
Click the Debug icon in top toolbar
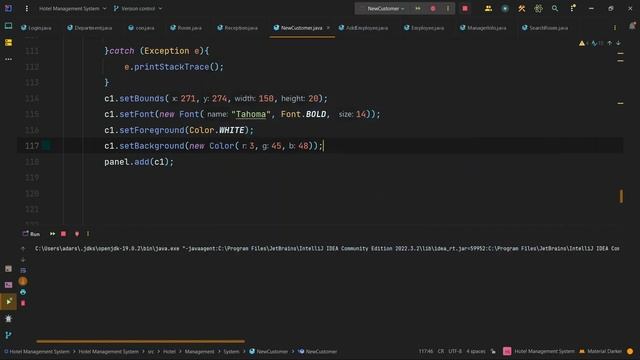(x=433, y=9)
